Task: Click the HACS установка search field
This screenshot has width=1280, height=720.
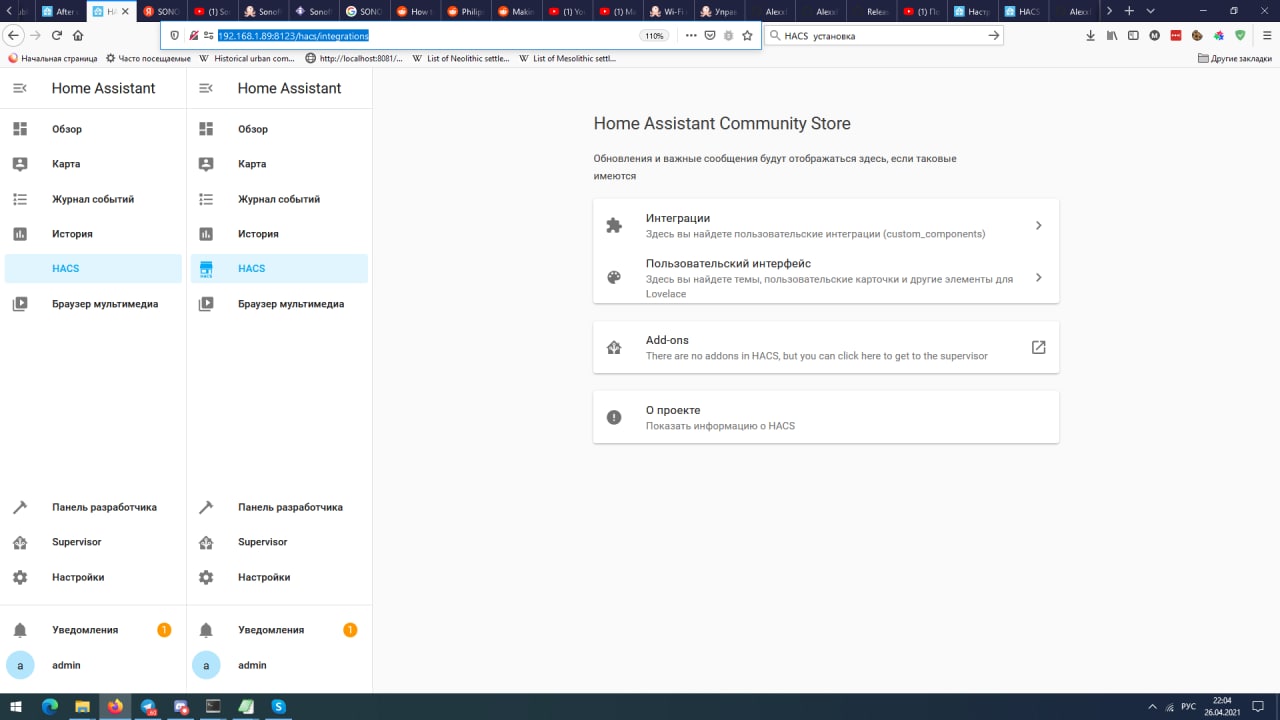Action: 883,35
